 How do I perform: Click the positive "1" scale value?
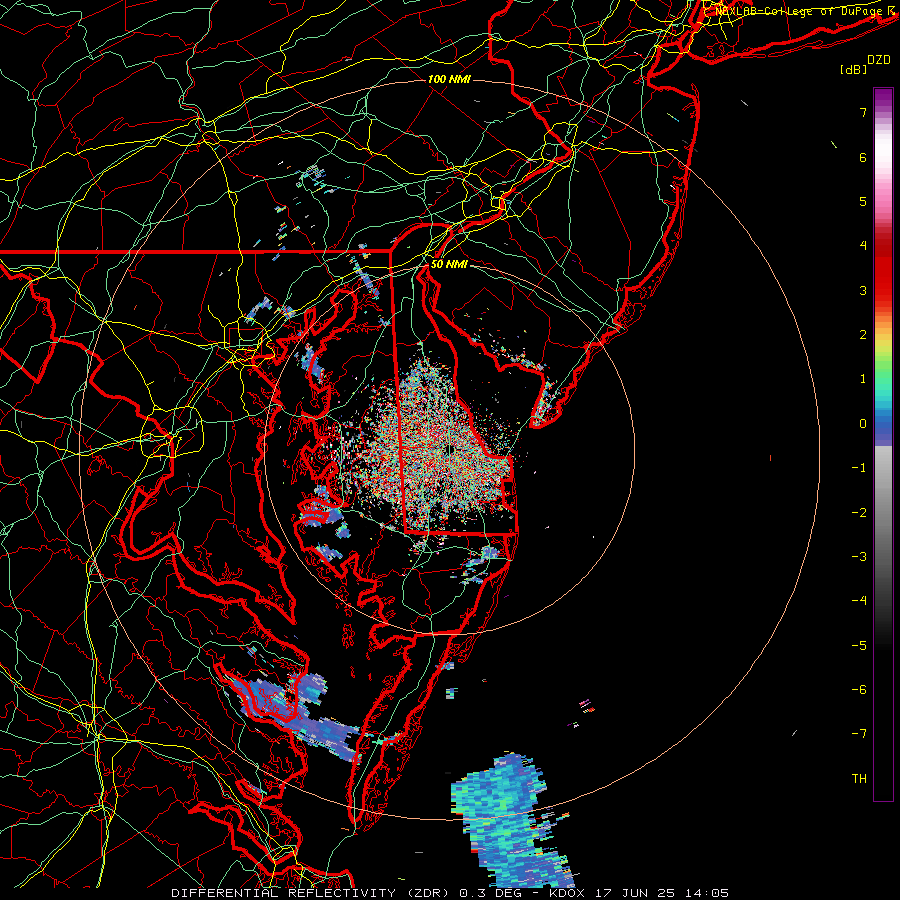coord(863,379)
